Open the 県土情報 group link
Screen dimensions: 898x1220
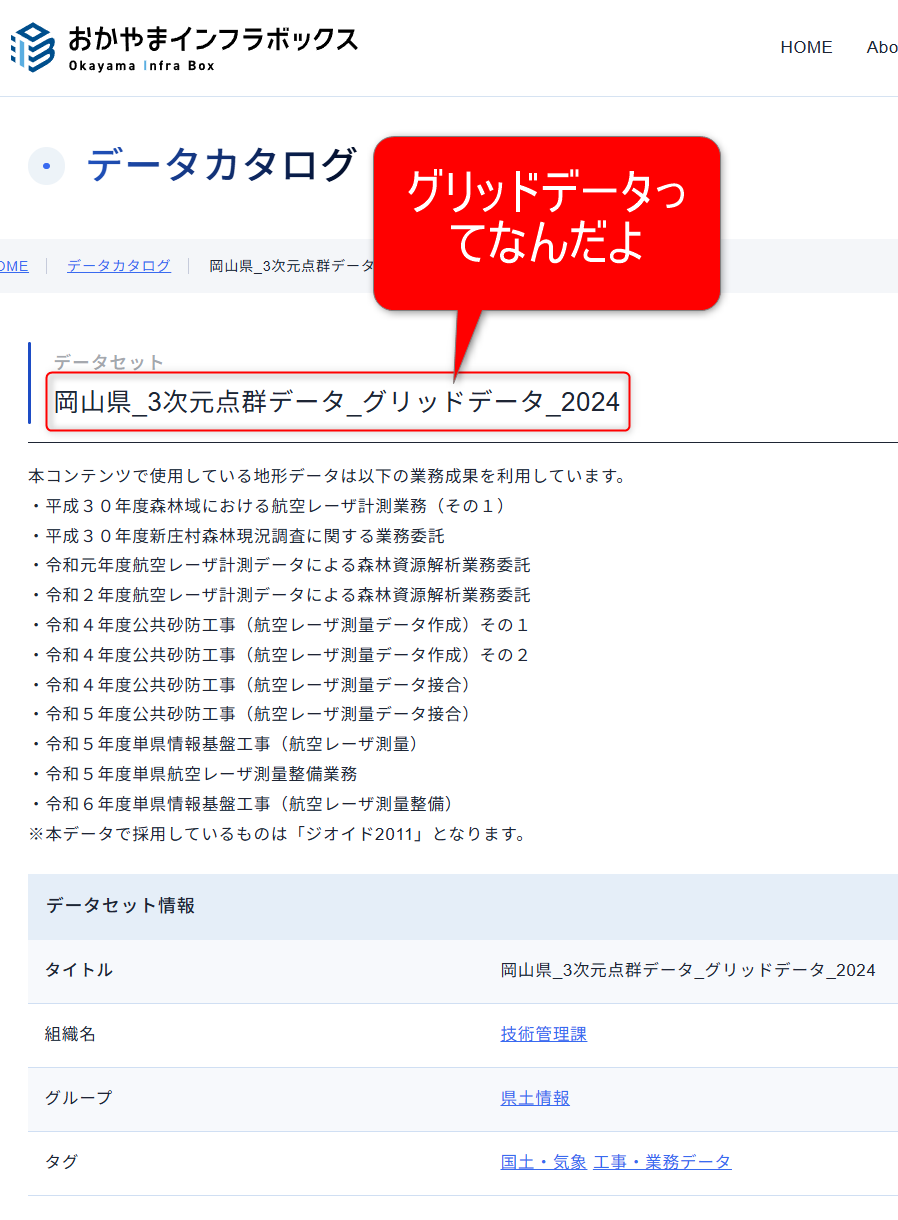535,1098
